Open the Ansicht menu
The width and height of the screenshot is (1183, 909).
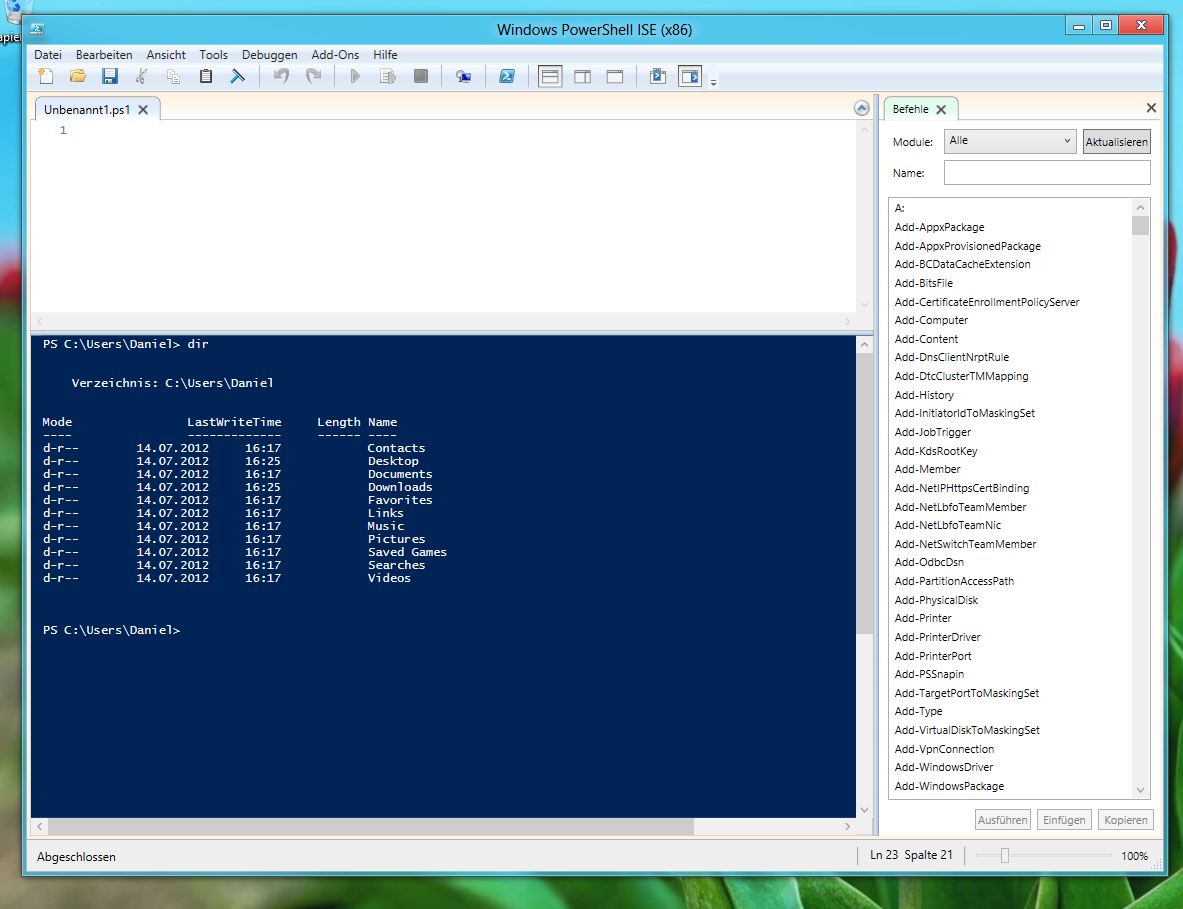coord(166,54)
